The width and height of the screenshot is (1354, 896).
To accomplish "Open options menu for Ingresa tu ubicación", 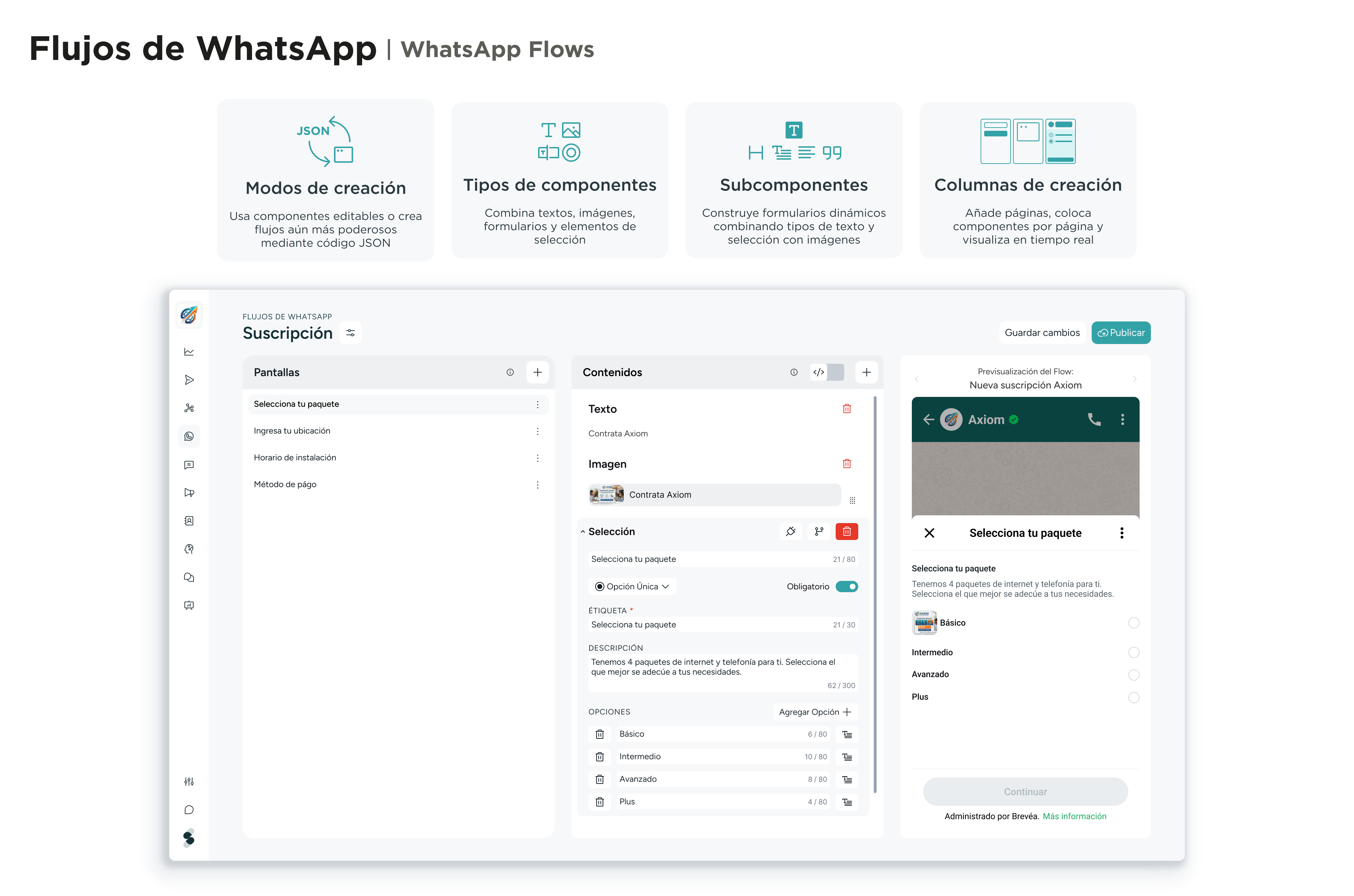I will click(537, 431).
